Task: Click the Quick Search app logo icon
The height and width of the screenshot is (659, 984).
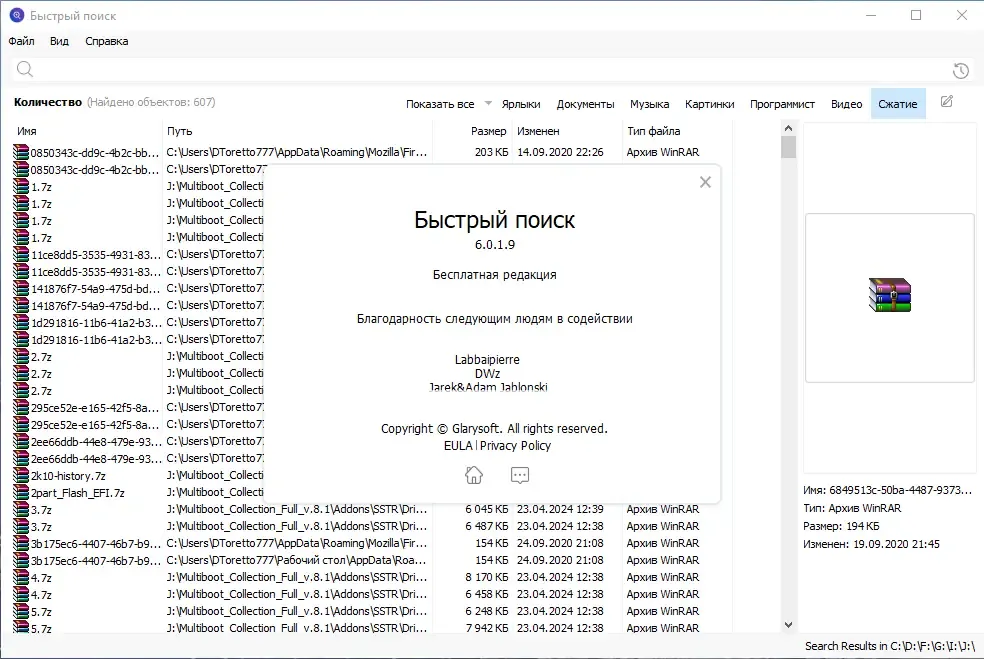Action: tap(17, 16)
